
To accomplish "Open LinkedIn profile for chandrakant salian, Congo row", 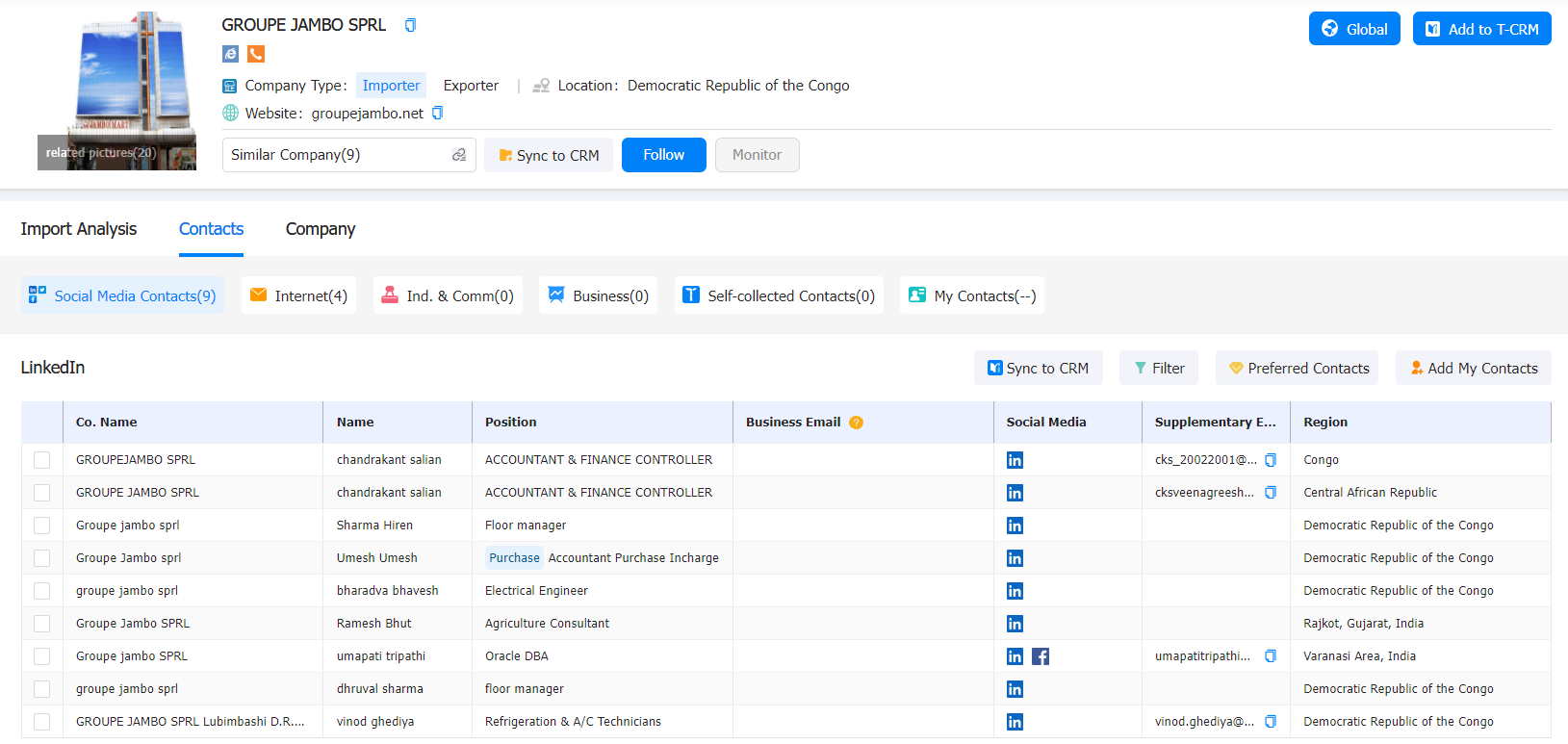I will [x=1015, y=460].
